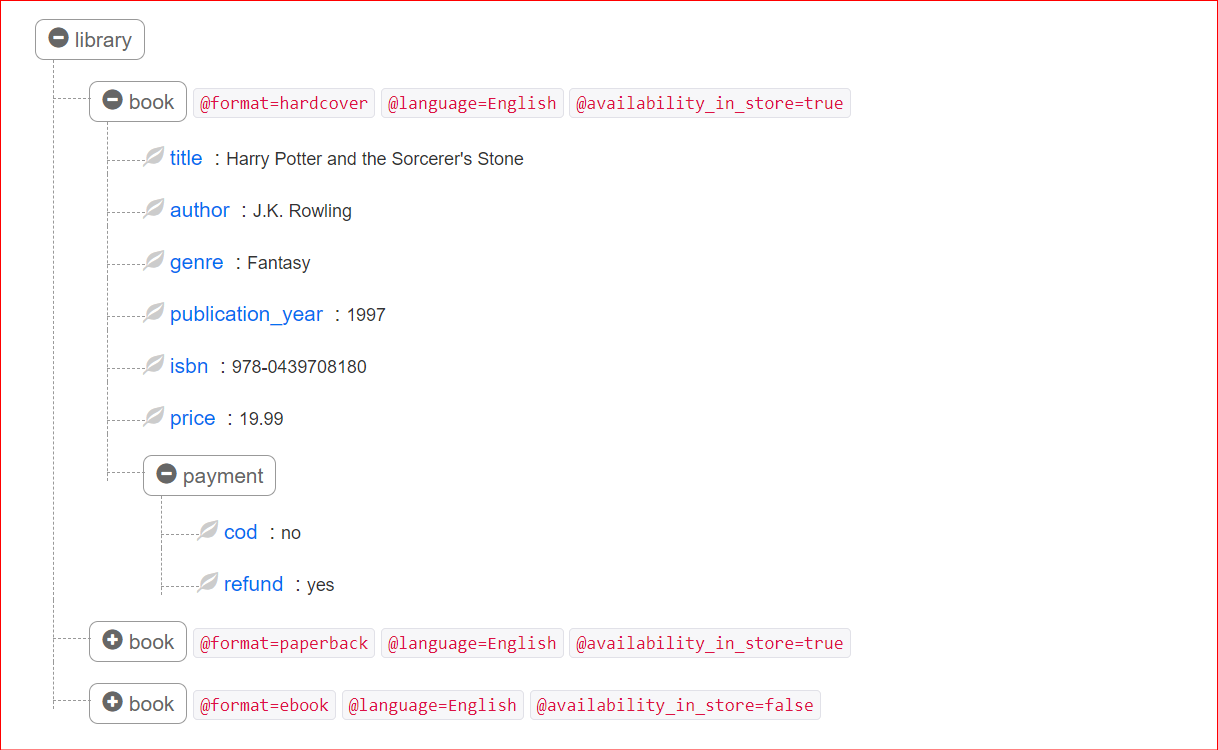Select the @availability_in_store=false attribute badge
1218x750 pixels.
676,704
